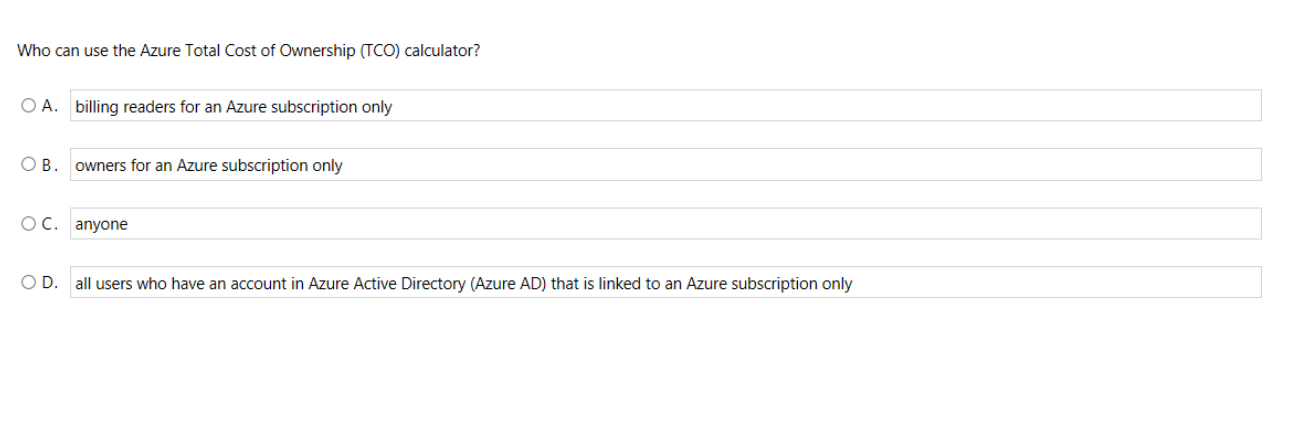Click the word 'calculator?' in the question

pyautogui.click(x=442, y=51)
